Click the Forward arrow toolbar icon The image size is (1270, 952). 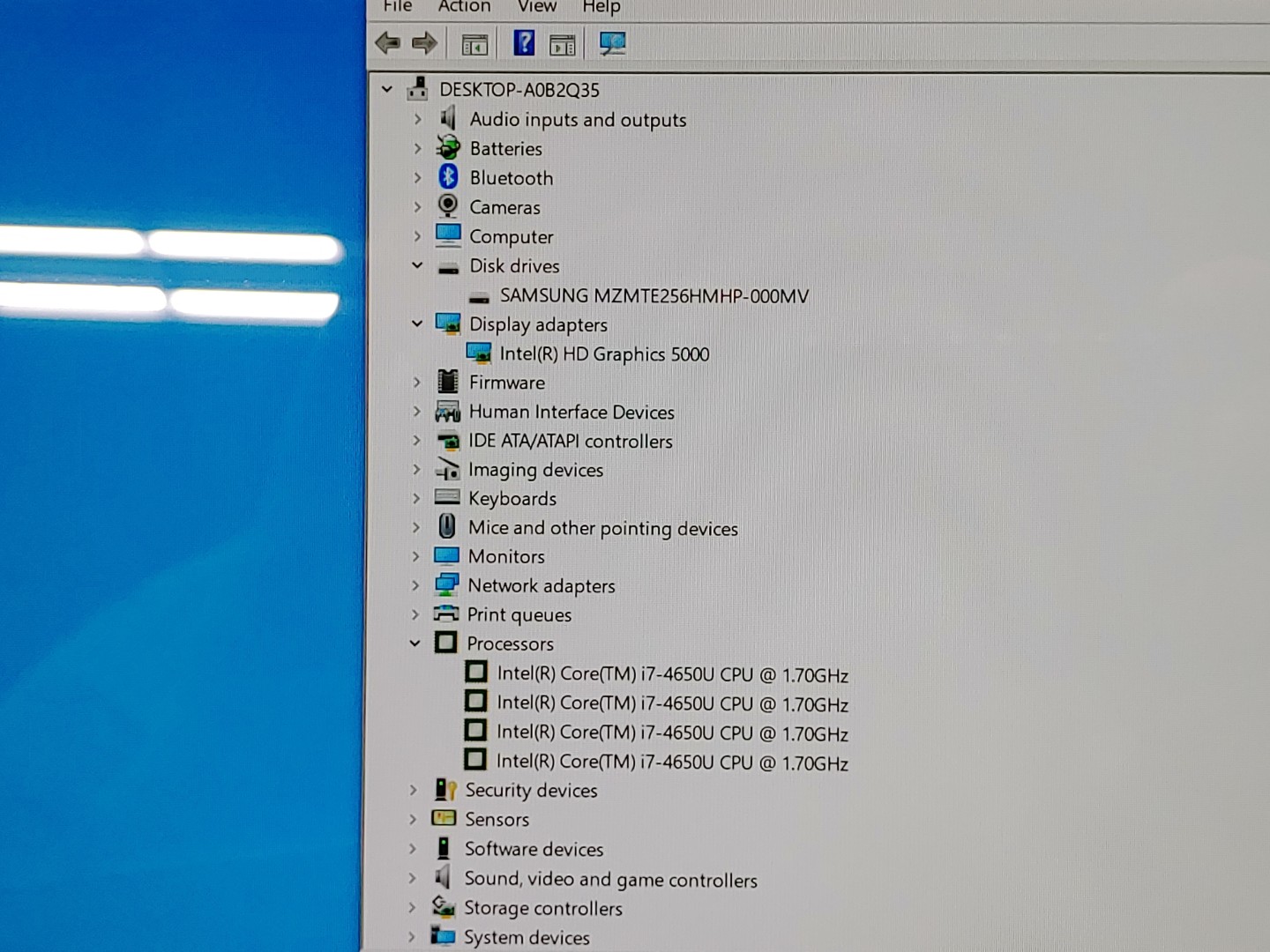click(425, 42)
